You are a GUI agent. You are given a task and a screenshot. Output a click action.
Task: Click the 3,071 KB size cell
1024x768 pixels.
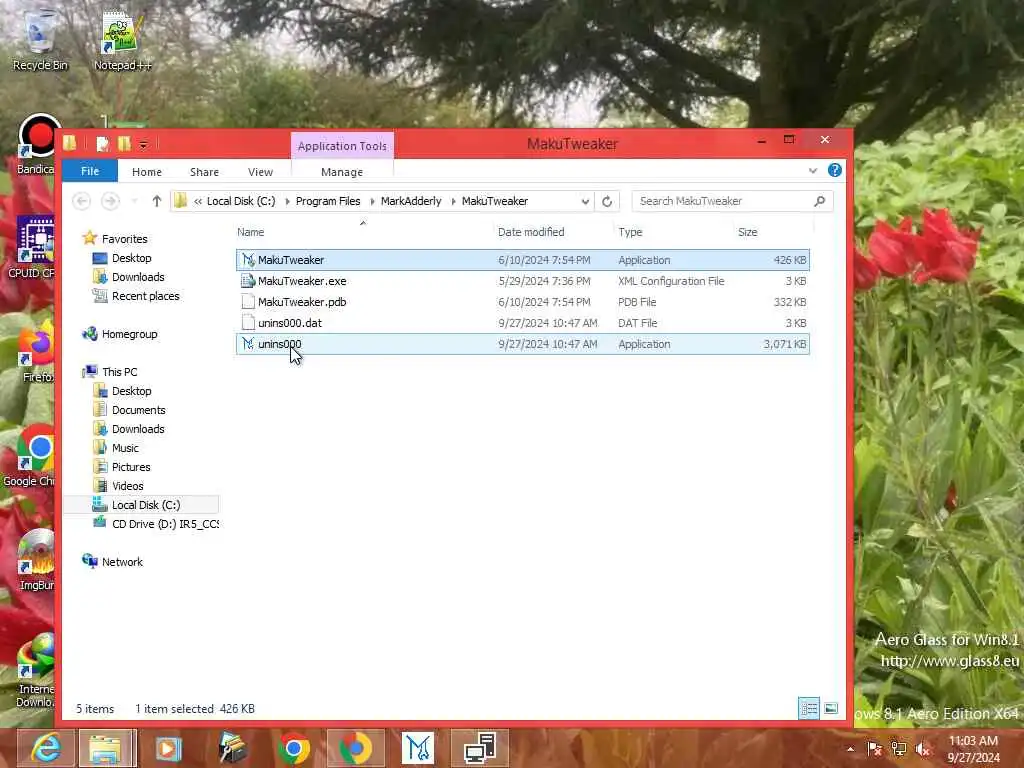click(x=785, y=344)
